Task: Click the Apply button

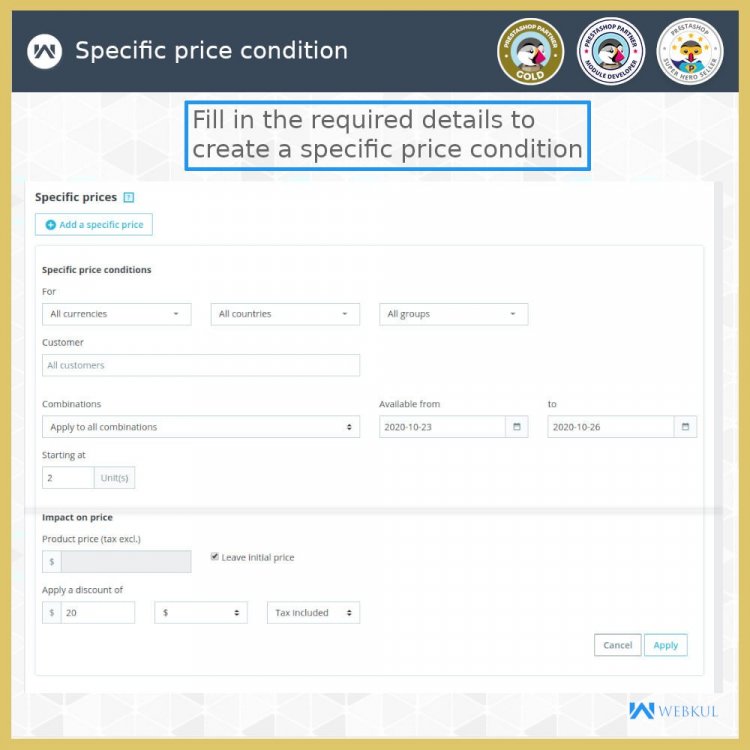Action: [x=665, y=645]
